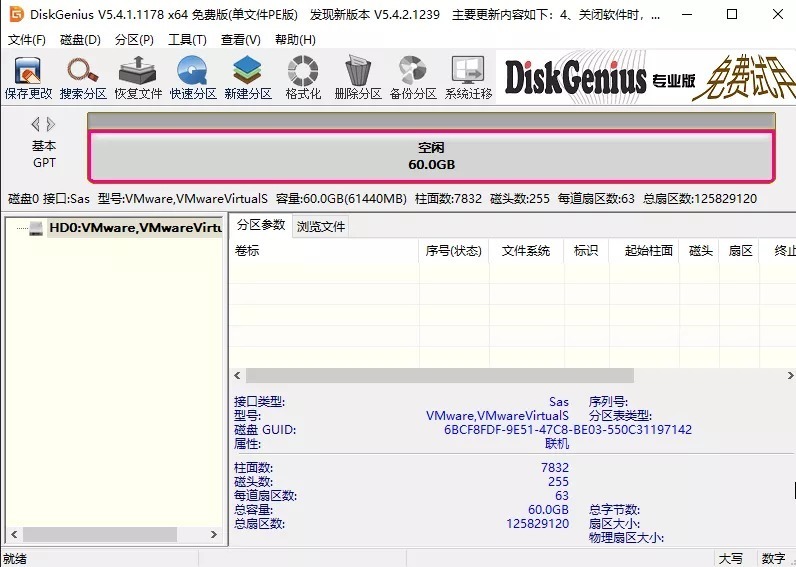
Task: Select the Format (格式化) toolbar icon
Action: [x=303, y=77]
